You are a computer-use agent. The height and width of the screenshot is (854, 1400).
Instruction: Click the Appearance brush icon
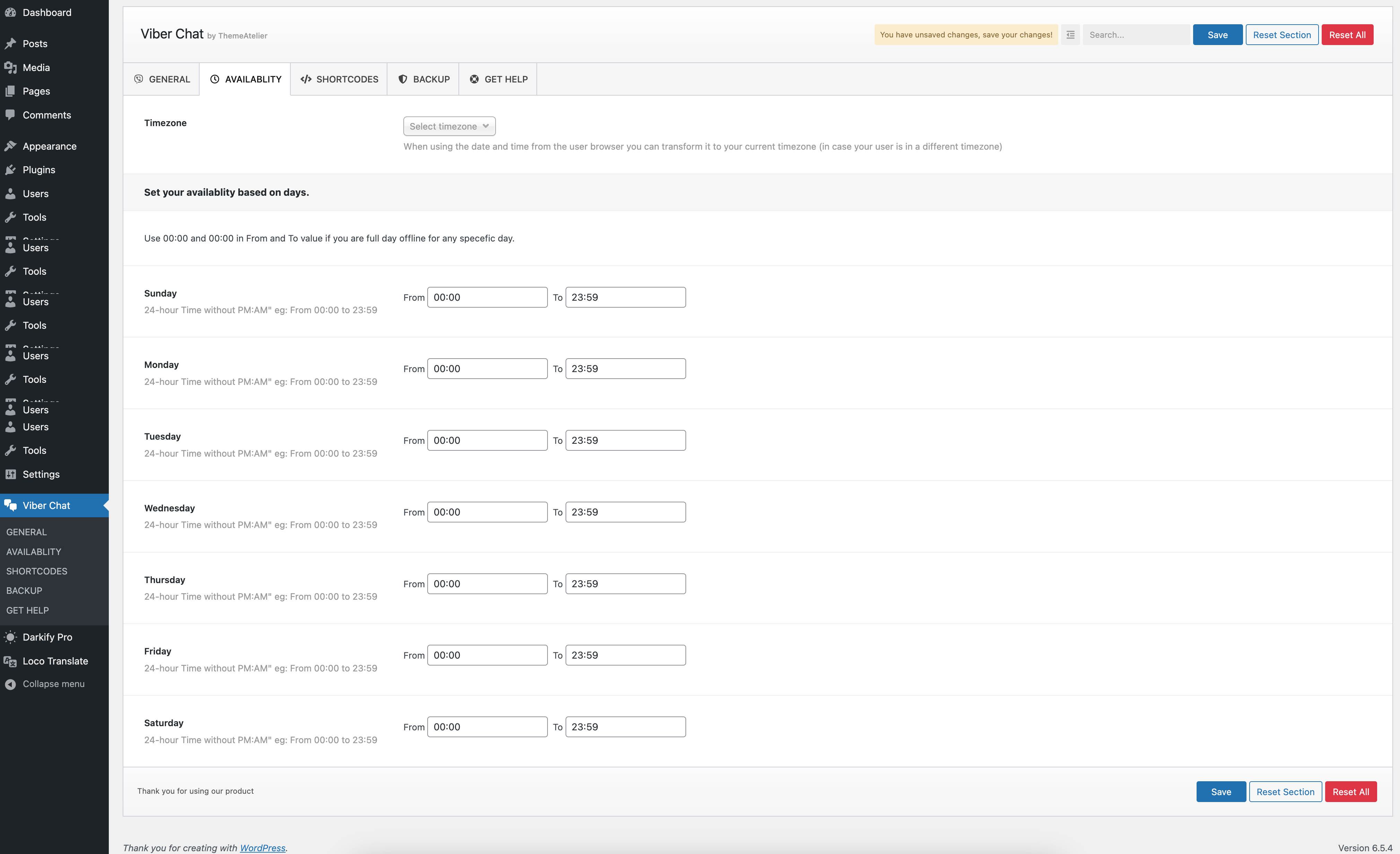click(x=10, y=146)
